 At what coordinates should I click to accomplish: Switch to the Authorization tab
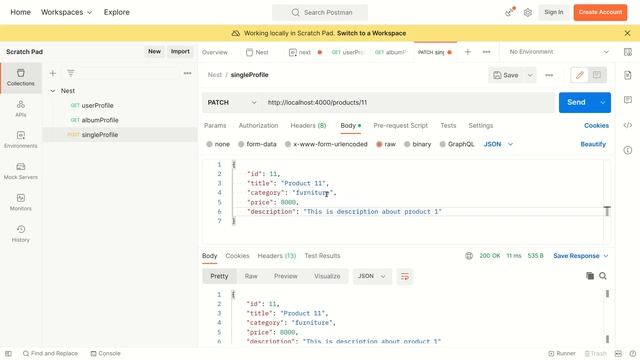point(258,125)
